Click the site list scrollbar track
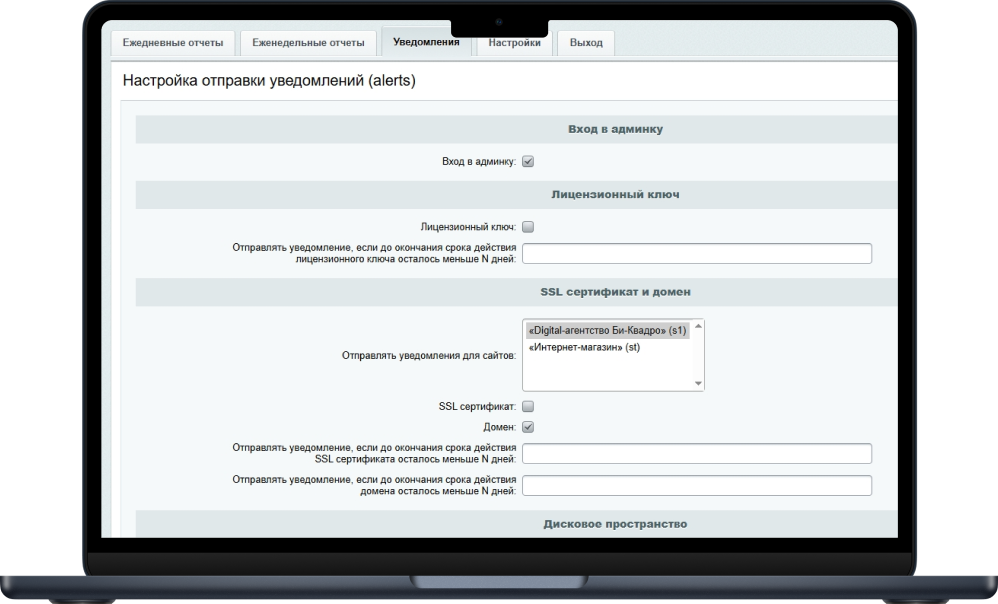The image size is (998, 604). tap(698, 355)
